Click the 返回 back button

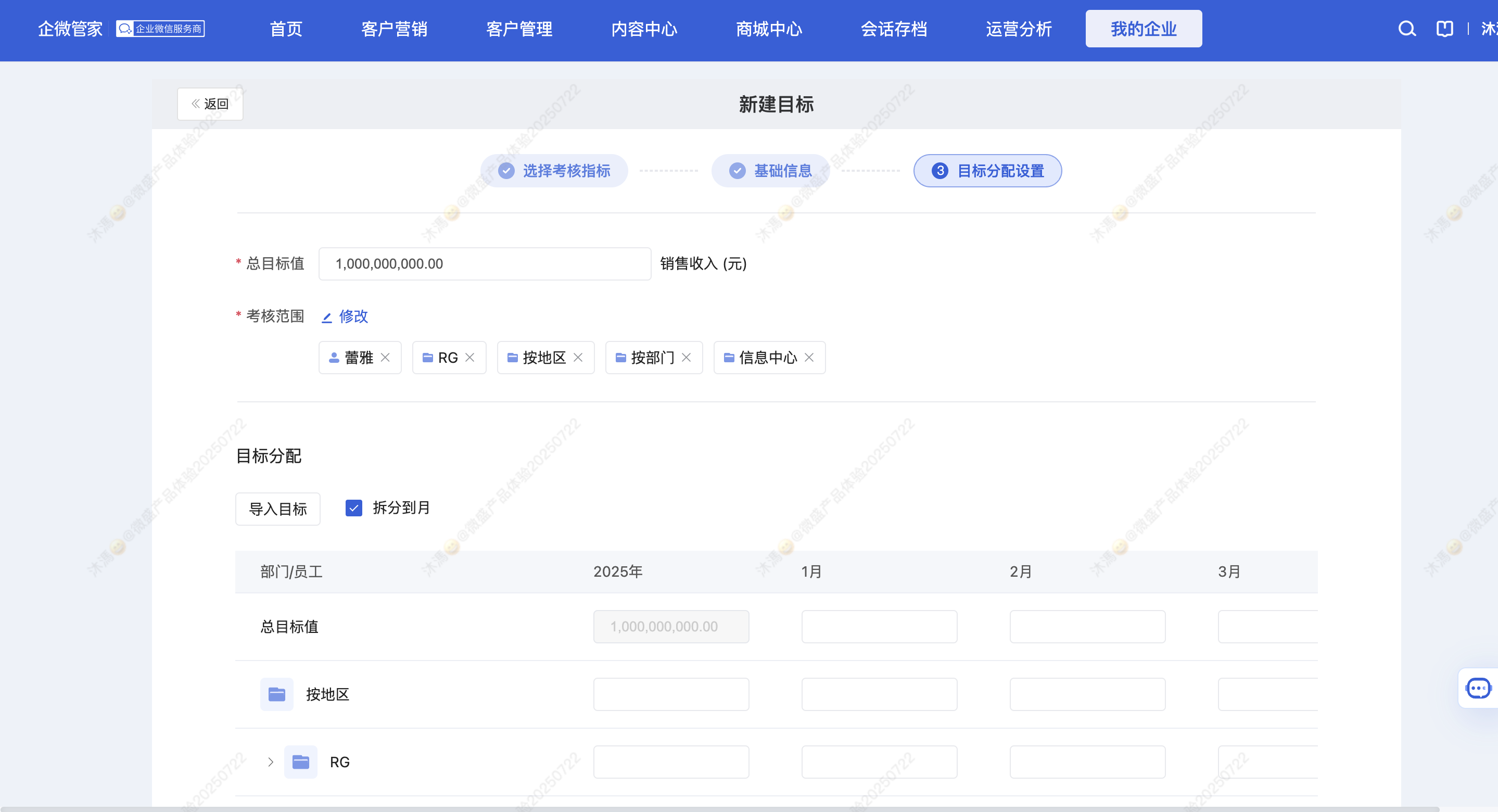[x=210, y=104]
